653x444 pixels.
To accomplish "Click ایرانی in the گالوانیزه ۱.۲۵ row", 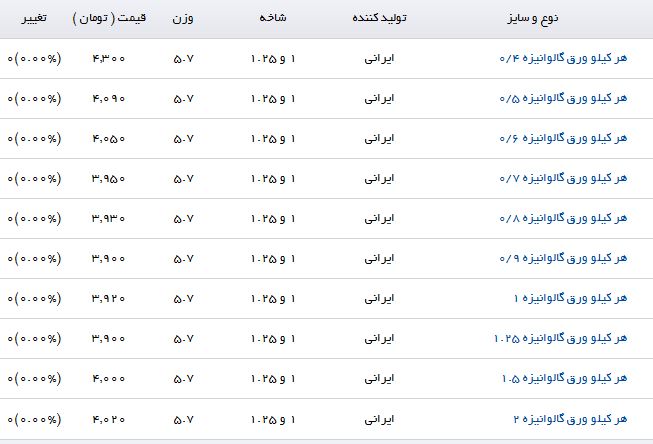I will pos(379,338).
